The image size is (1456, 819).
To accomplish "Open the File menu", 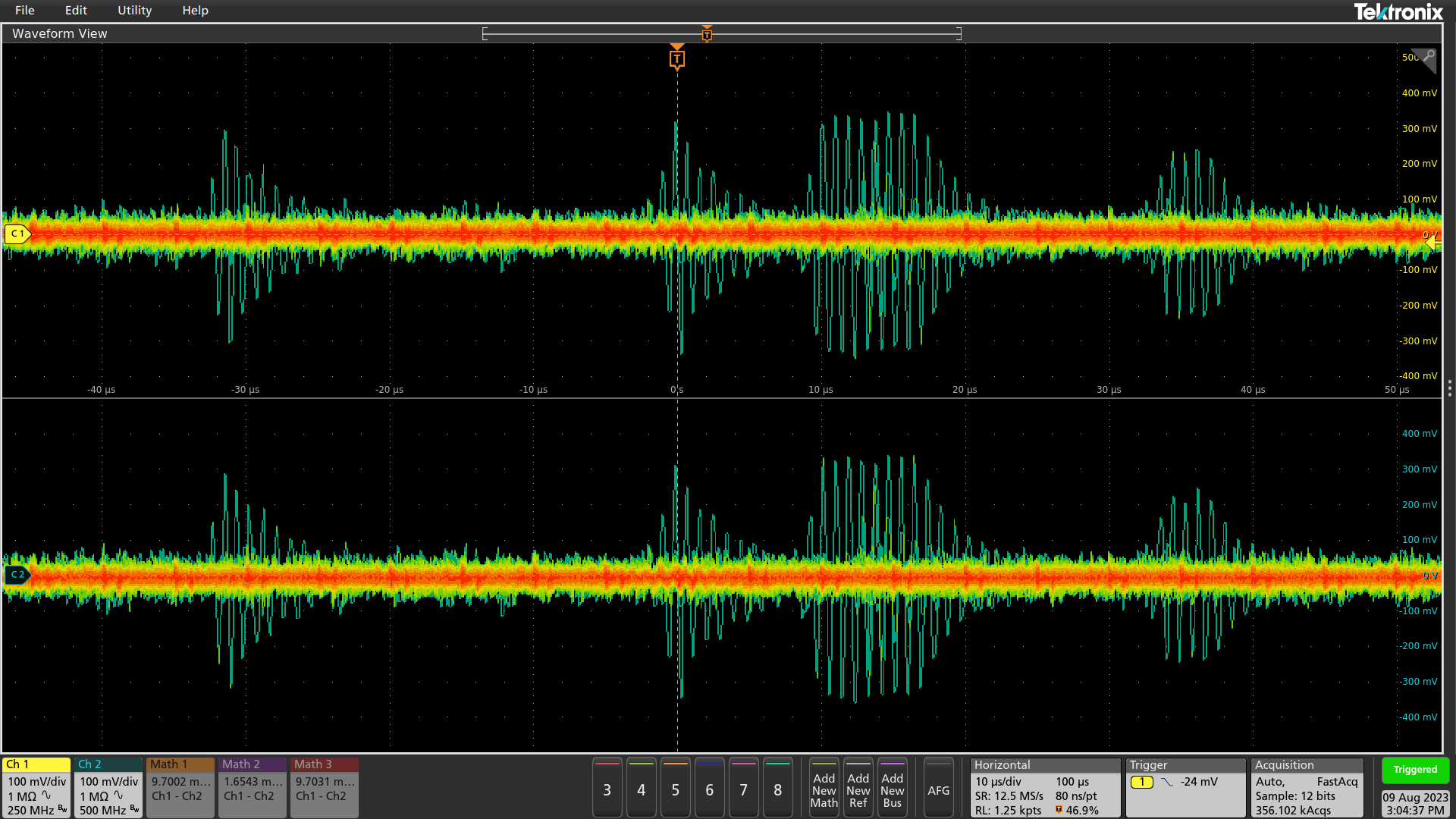I will (x=24, y=11).
